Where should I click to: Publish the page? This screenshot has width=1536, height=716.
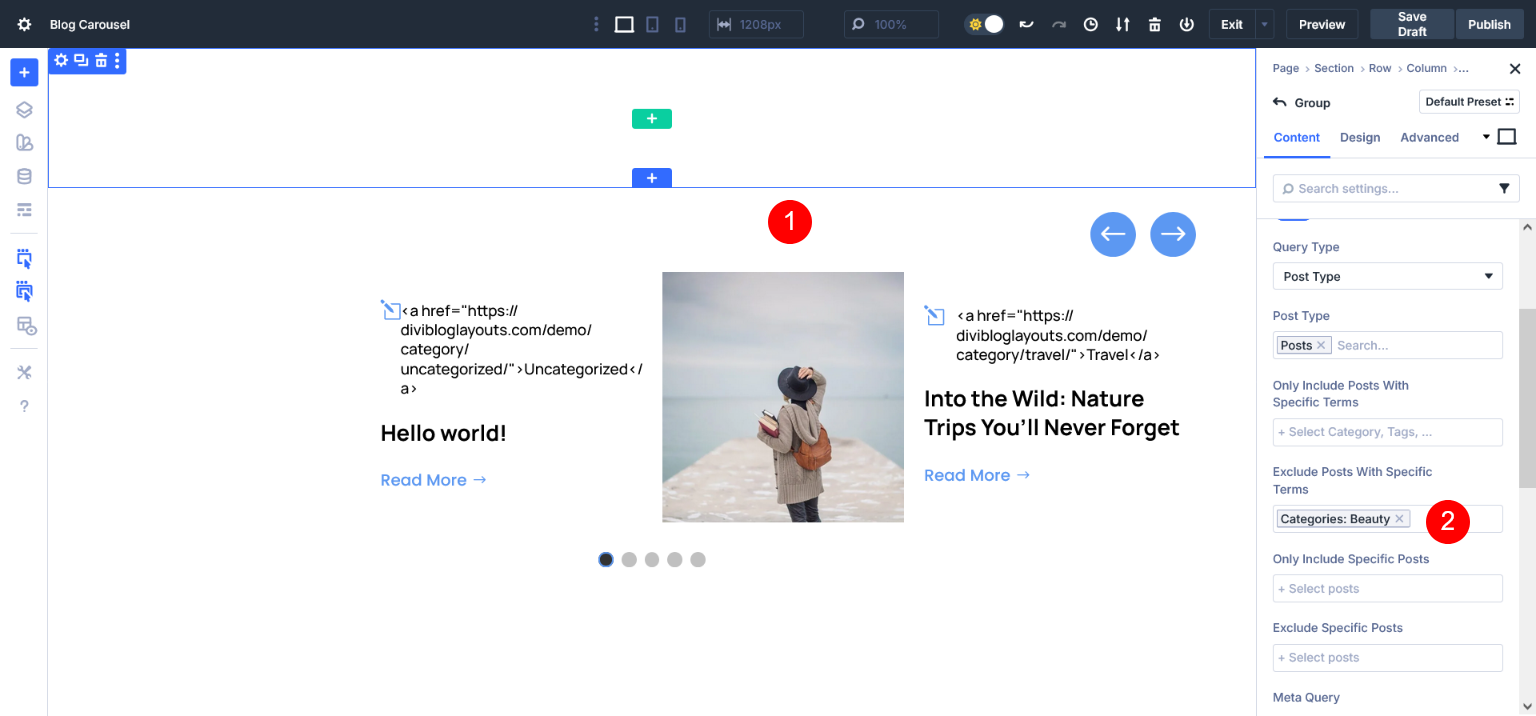pos(1489,24)
